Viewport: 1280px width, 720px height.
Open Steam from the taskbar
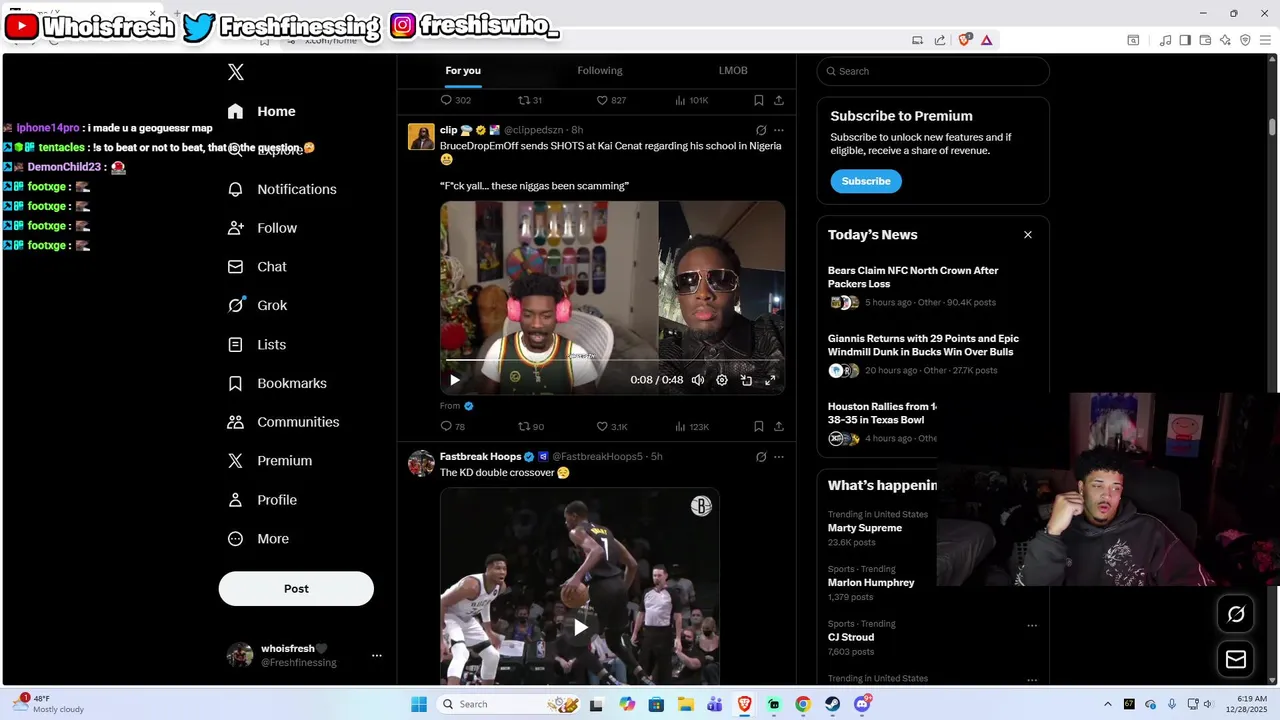(832, 704)
